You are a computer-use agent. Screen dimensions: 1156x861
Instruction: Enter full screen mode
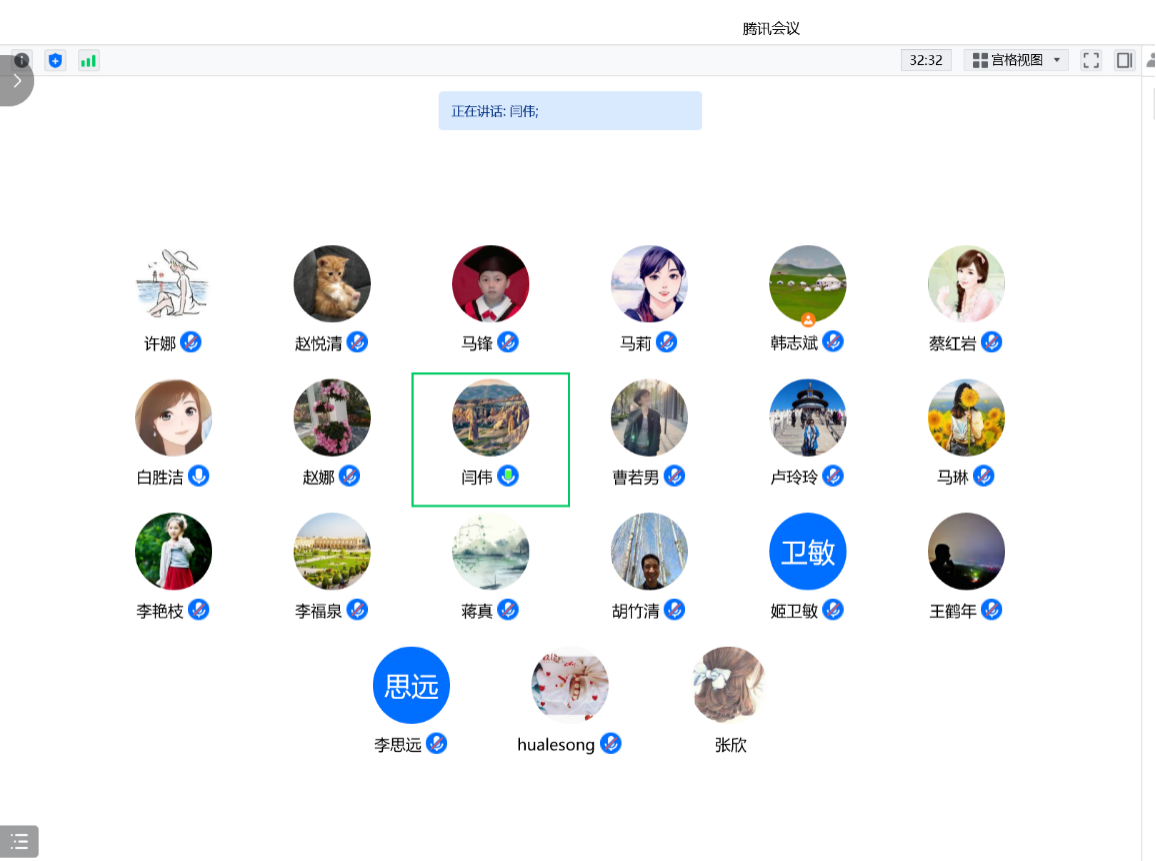(1091, 60)
